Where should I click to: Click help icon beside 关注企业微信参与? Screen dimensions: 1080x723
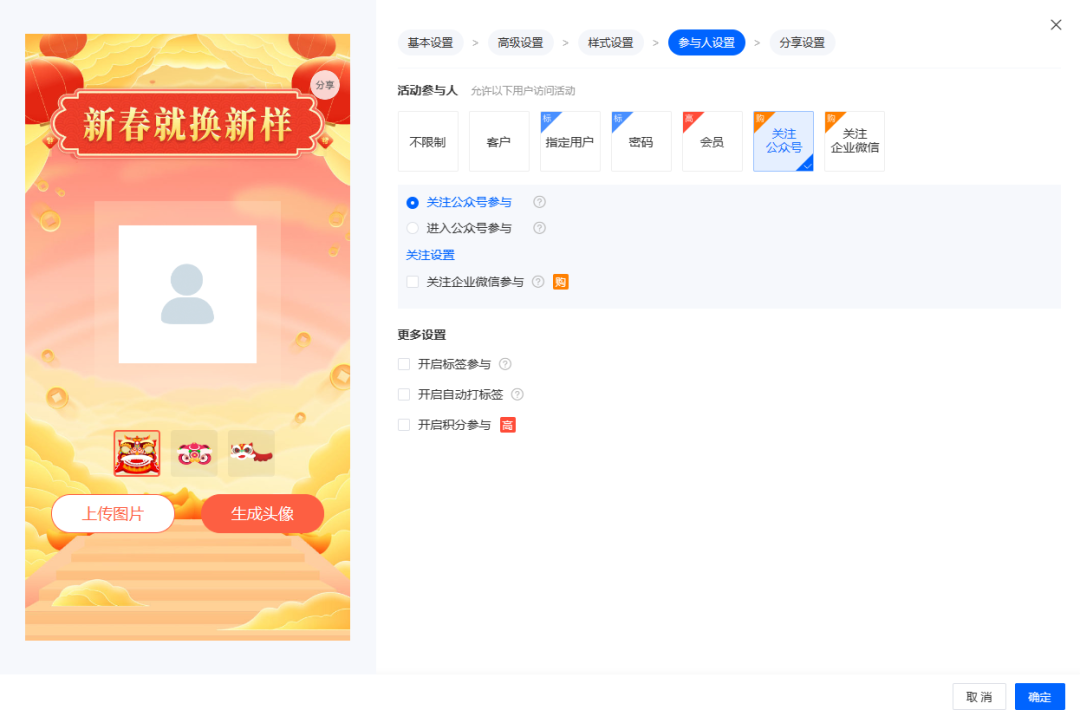(539, 282)
